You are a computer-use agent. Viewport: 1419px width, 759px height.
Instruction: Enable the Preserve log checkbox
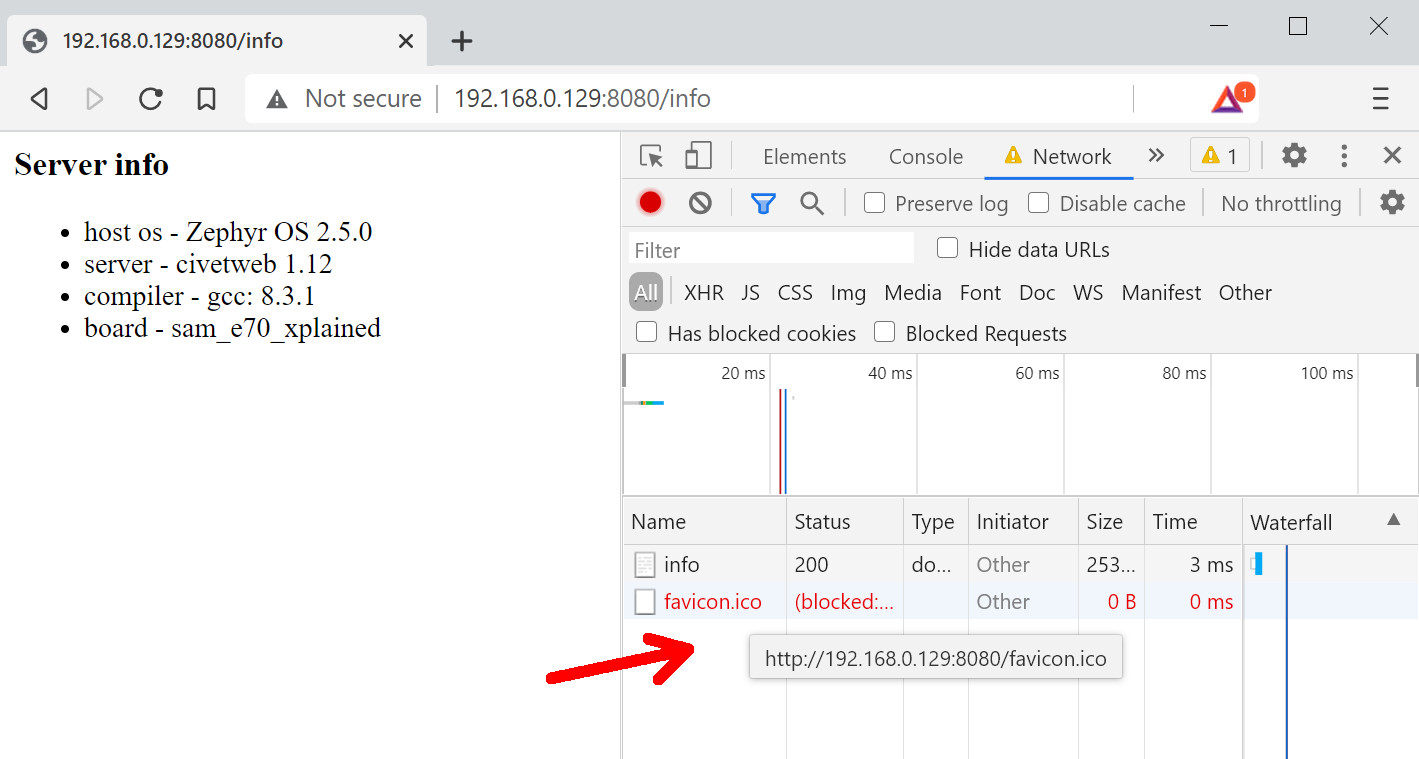(874, 202)
